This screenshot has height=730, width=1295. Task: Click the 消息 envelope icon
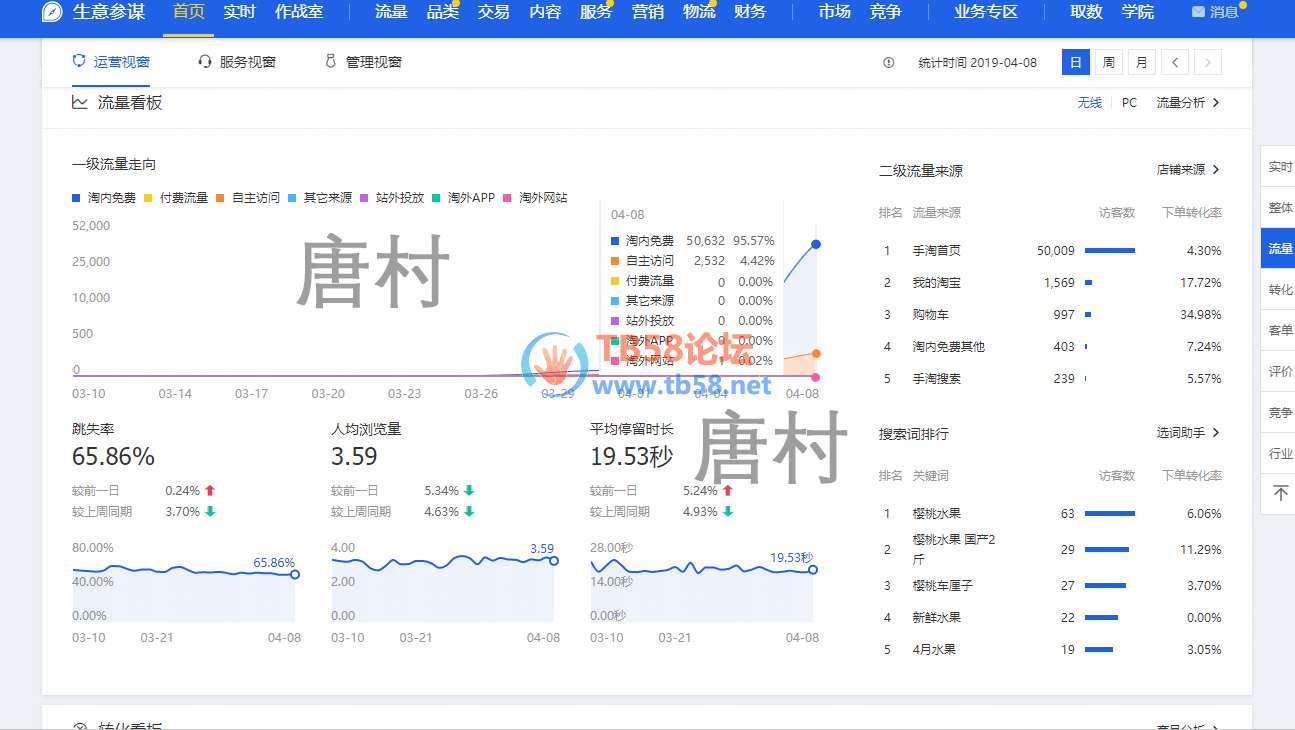(1198, 12)
